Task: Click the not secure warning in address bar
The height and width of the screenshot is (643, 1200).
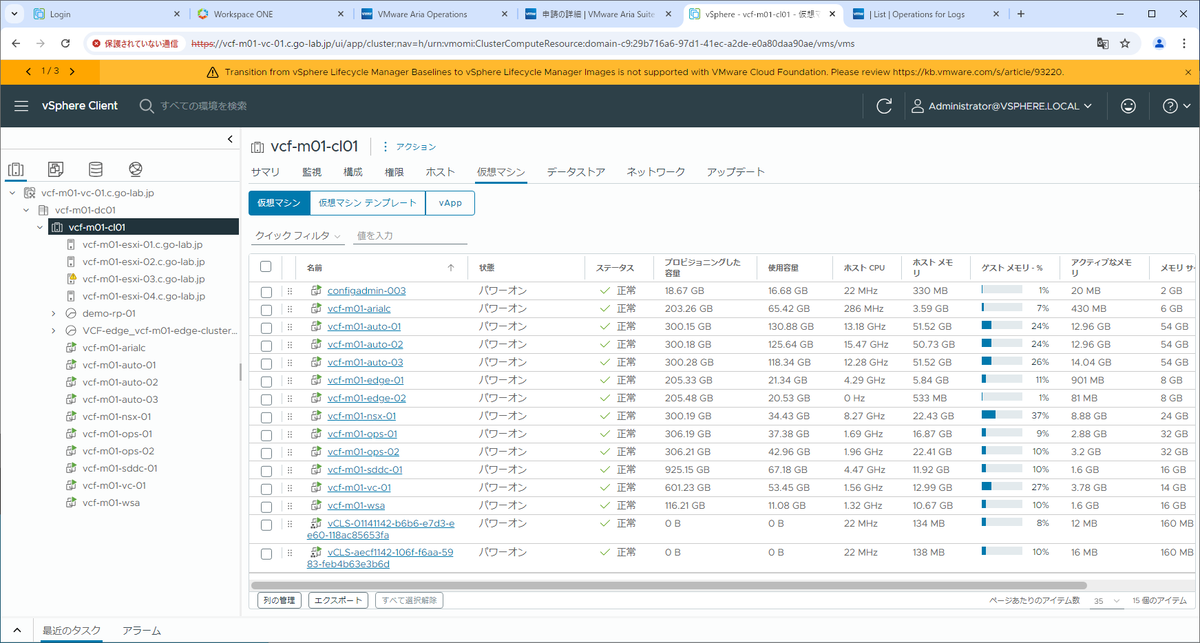Action: pos(135,44)
